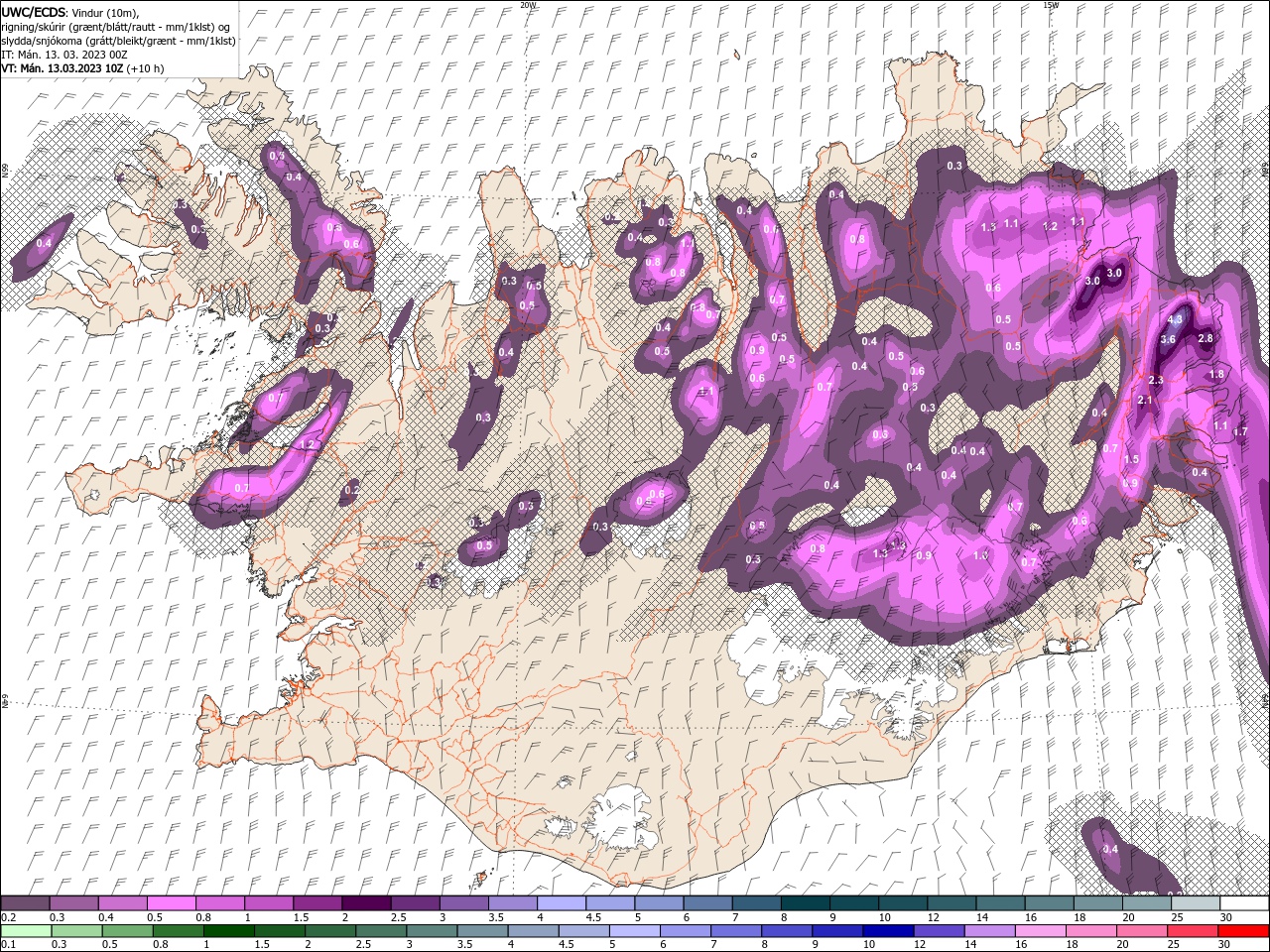Click the 2.8 precipitation value on the map
Screen dimensions: 1270x952
[1206, 338]
